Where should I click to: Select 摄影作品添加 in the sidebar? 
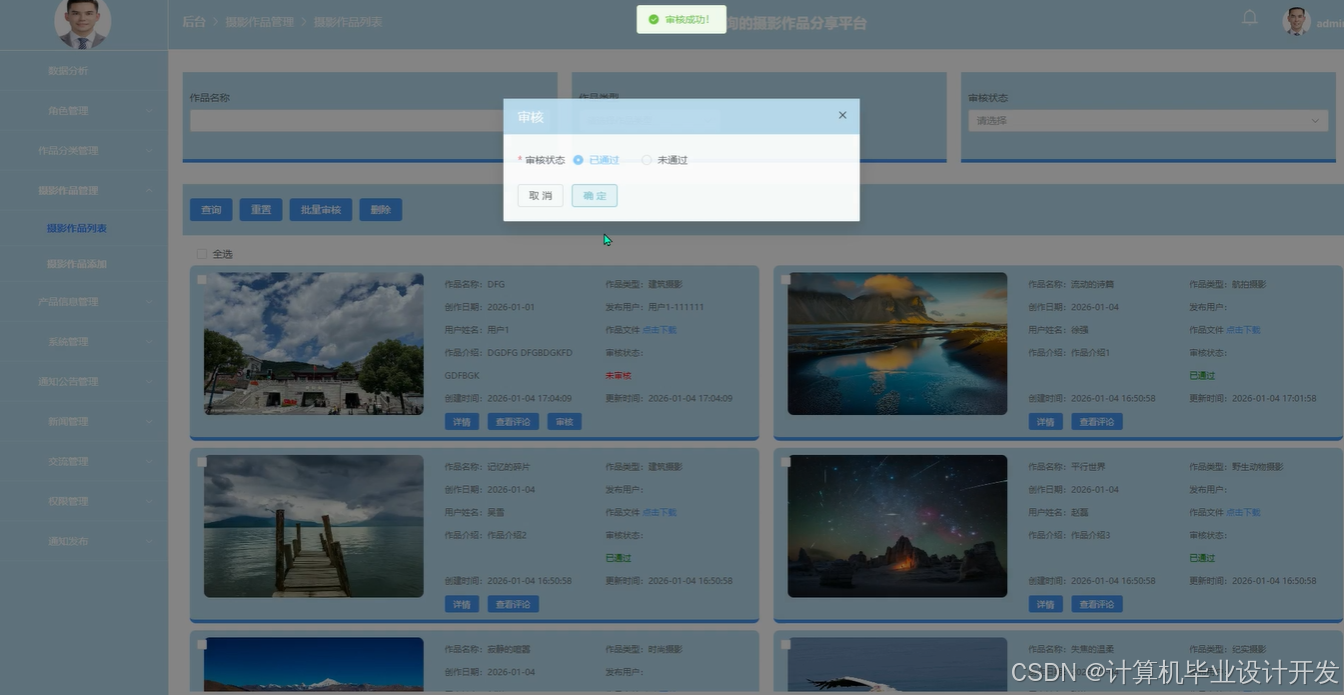tap(77, 264)
